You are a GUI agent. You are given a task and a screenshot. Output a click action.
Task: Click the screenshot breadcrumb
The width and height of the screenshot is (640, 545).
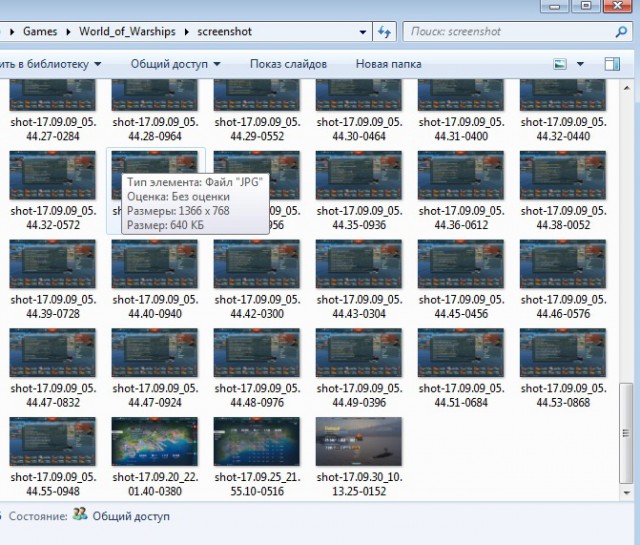click(224, 32)
